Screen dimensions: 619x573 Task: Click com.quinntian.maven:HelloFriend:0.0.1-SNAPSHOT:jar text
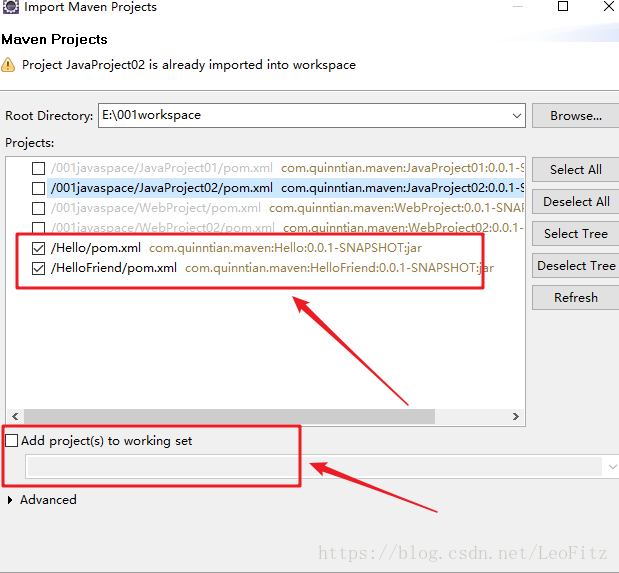click(x=340, y=268)
